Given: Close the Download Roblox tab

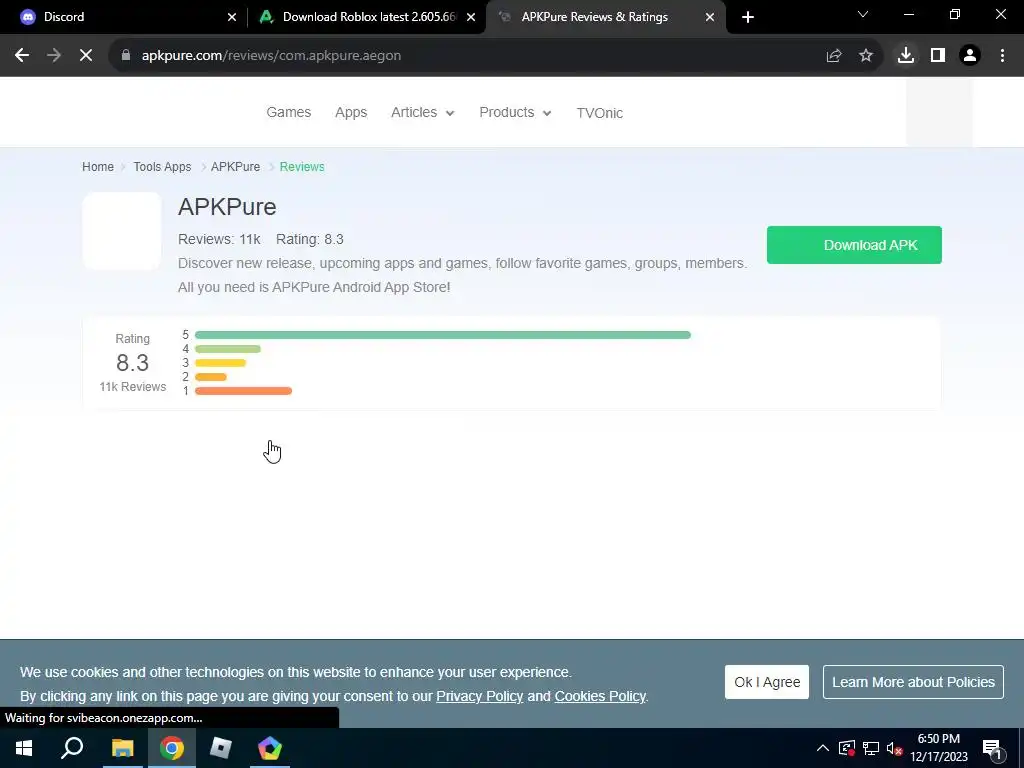Looking at the screenshot, I should (x=471, y=17).
